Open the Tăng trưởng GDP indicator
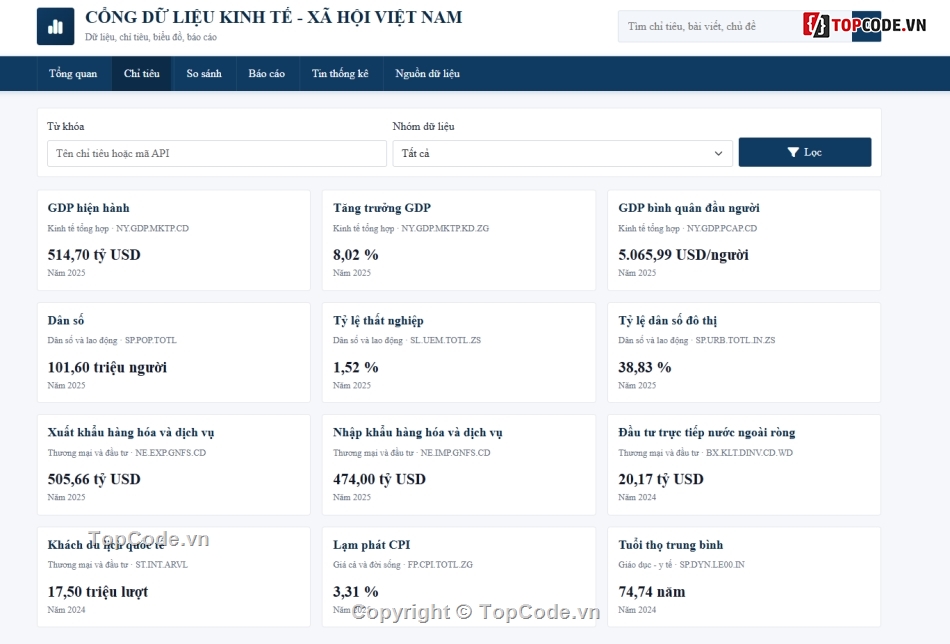 [x=459, y=240]
